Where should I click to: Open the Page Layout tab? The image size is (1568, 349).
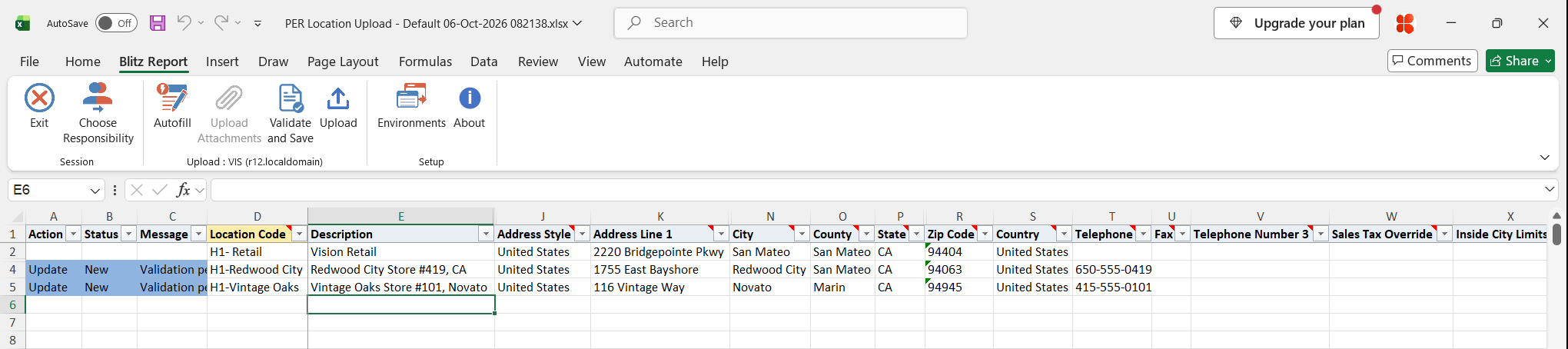tap(343, 61)
